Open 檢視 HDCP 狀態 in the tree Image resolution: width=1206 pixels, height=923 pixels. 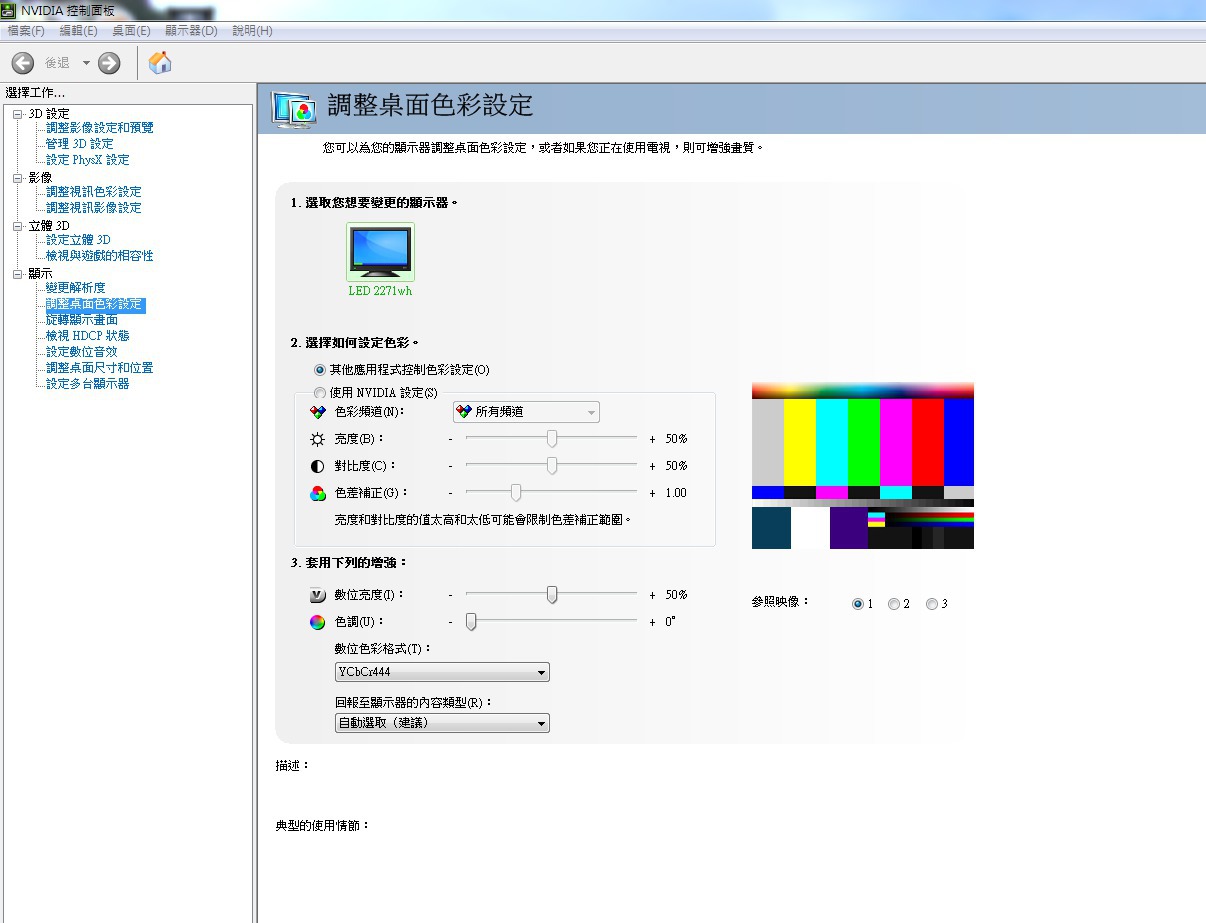click(88, 336)
